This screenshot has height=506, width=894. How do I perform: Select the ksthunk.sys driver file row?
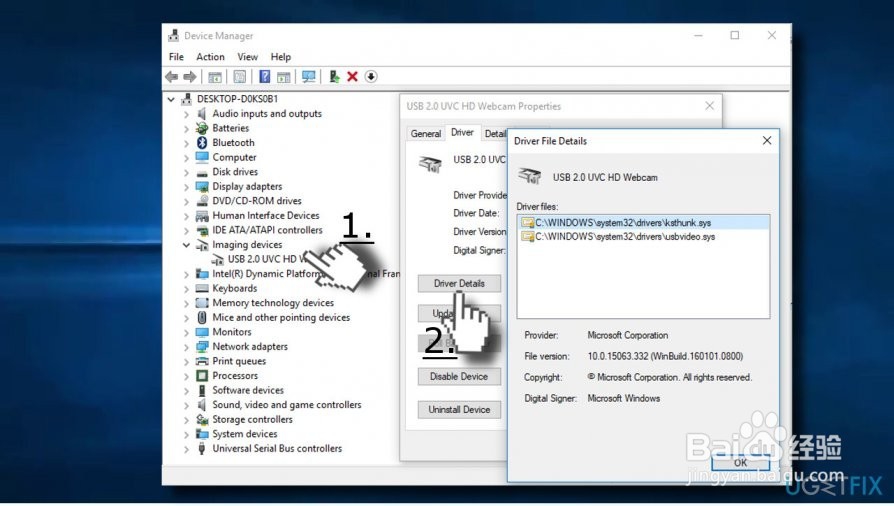point(643,222)
